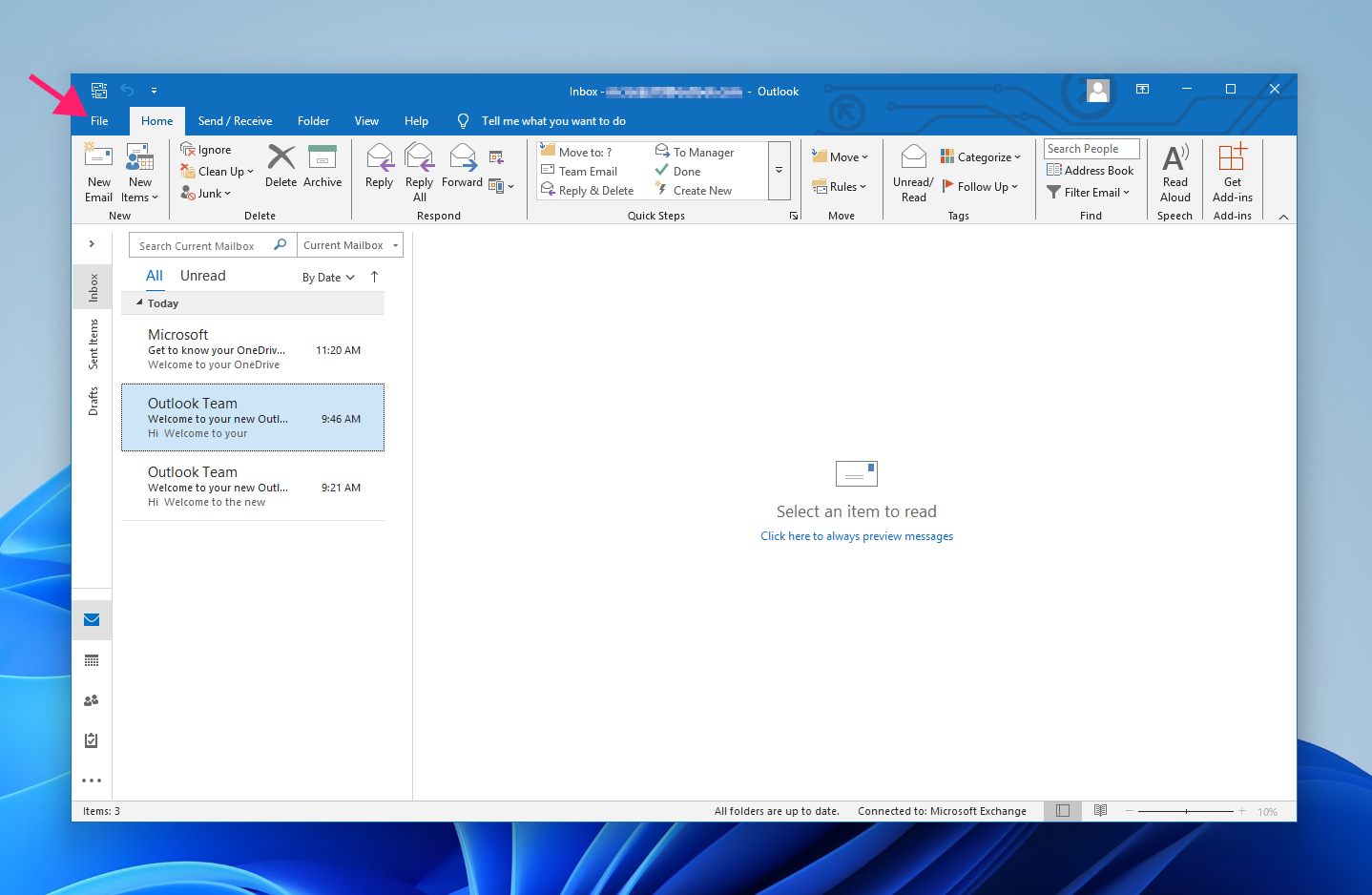1372x895 pixels.
Task: Open the View ribbon tab
Action: coord(366,121)
